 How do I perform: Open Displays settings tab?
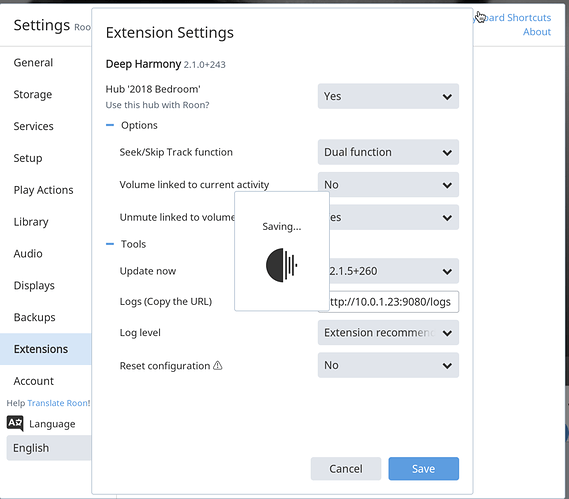pyautogui.click(x=46, y=286)
